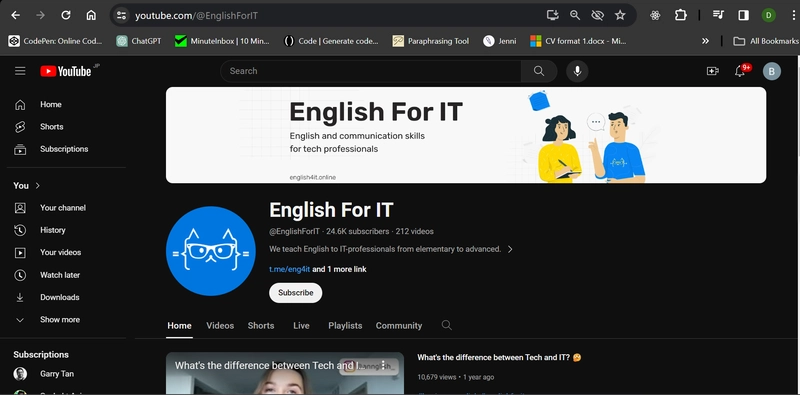Open video options three-dot menu
The width and height of the screenshot is (800, 395).
[x=383, y=364]
